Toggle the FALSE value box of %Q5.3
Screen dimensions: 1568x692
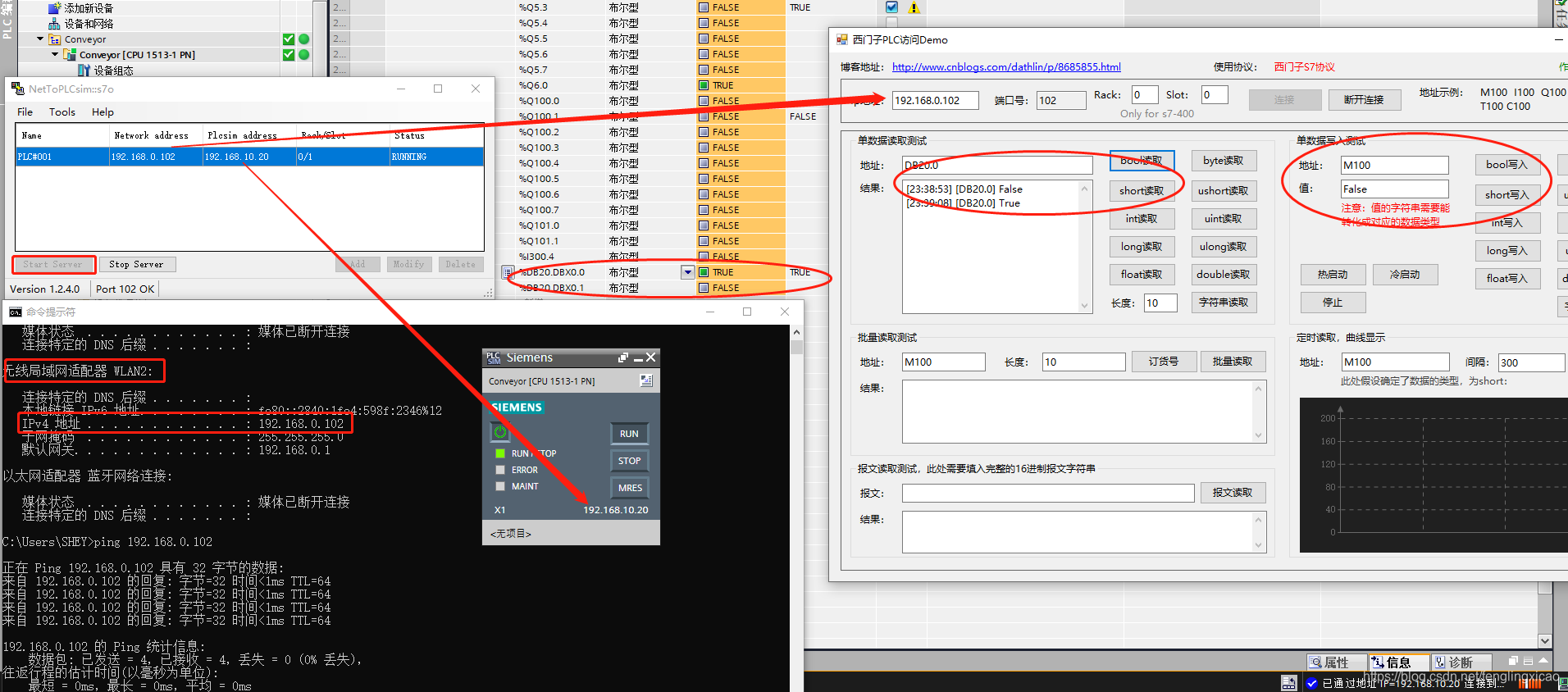pos(704,7)
